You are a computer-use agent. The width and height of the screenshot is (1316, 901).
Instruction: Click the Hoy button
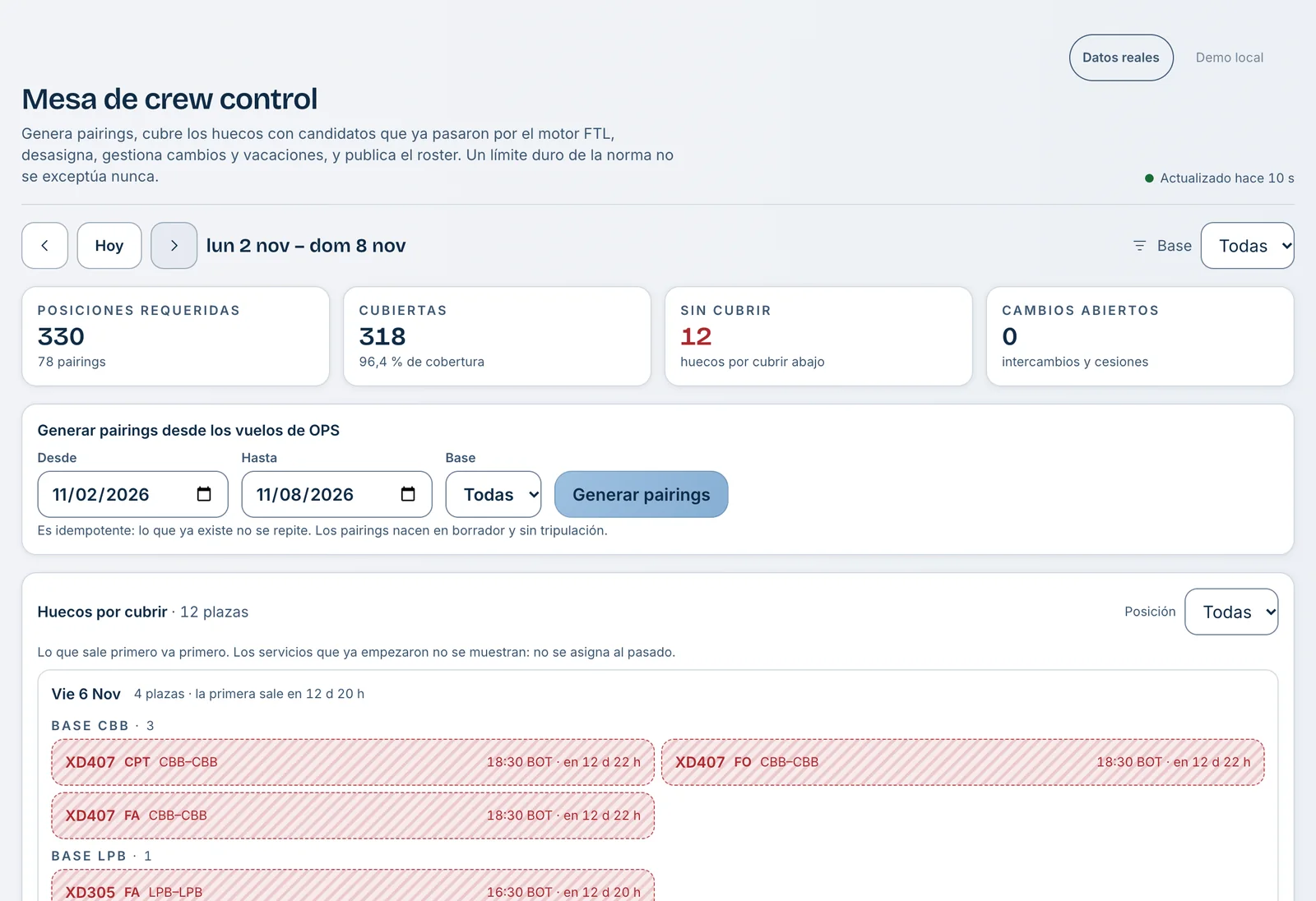point(109,246)
